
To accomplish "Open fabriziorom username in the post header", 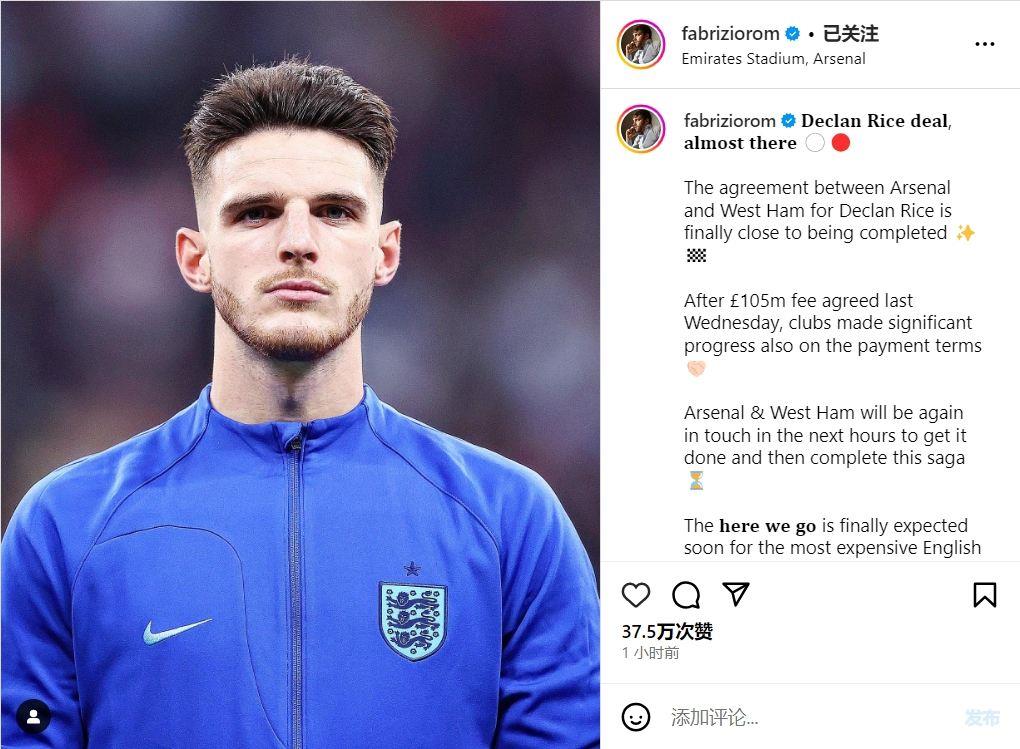I will click(x=730, y=33).
